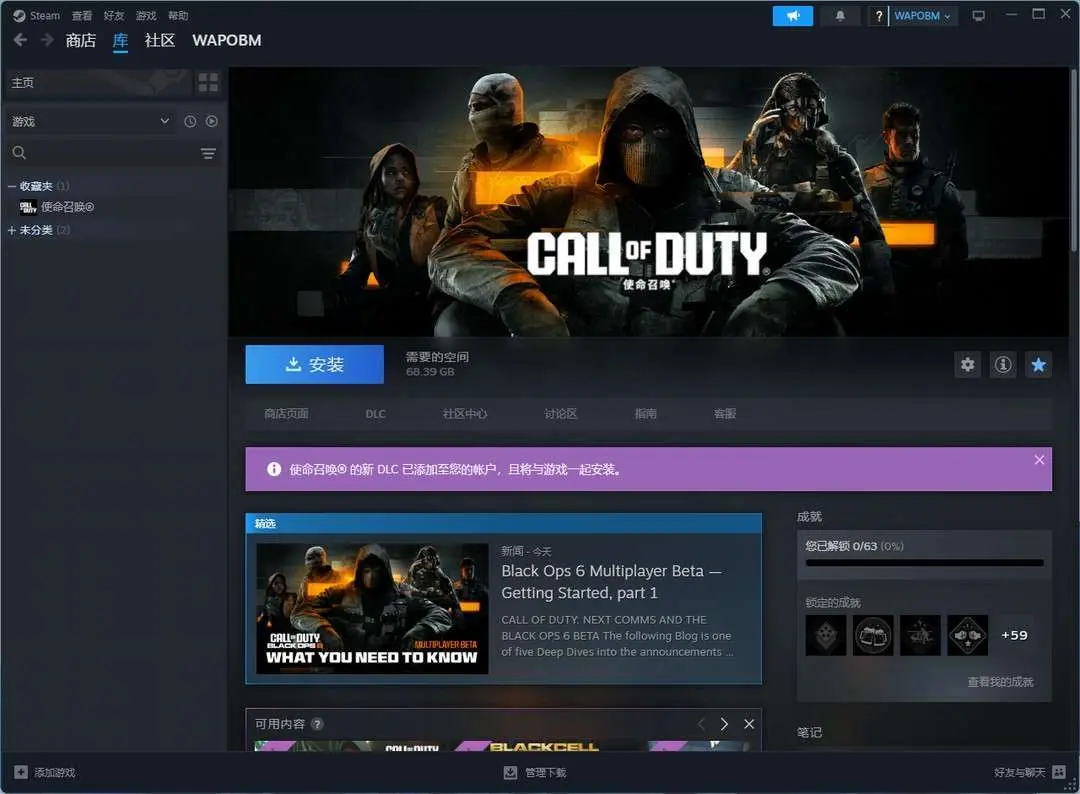Open the Black Ops 6 Multiplayer Beta news

(x=611, y=581)
